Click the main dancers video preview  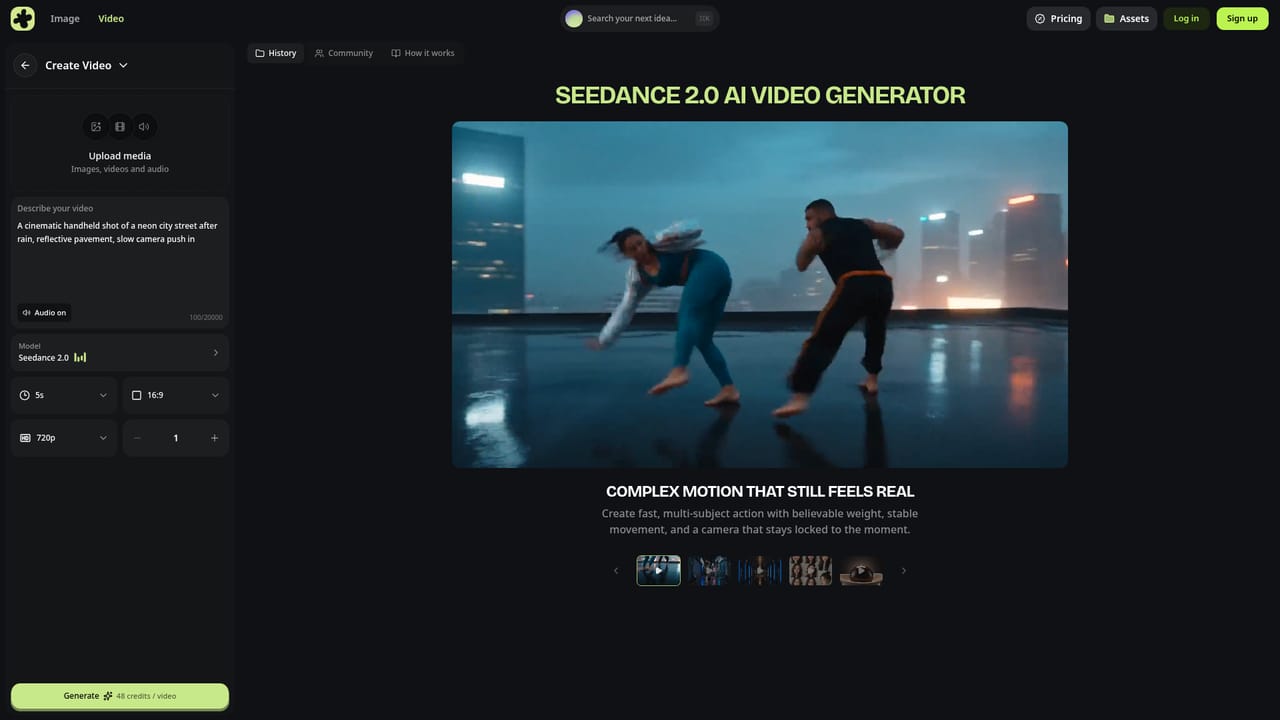tap(760, 294)
